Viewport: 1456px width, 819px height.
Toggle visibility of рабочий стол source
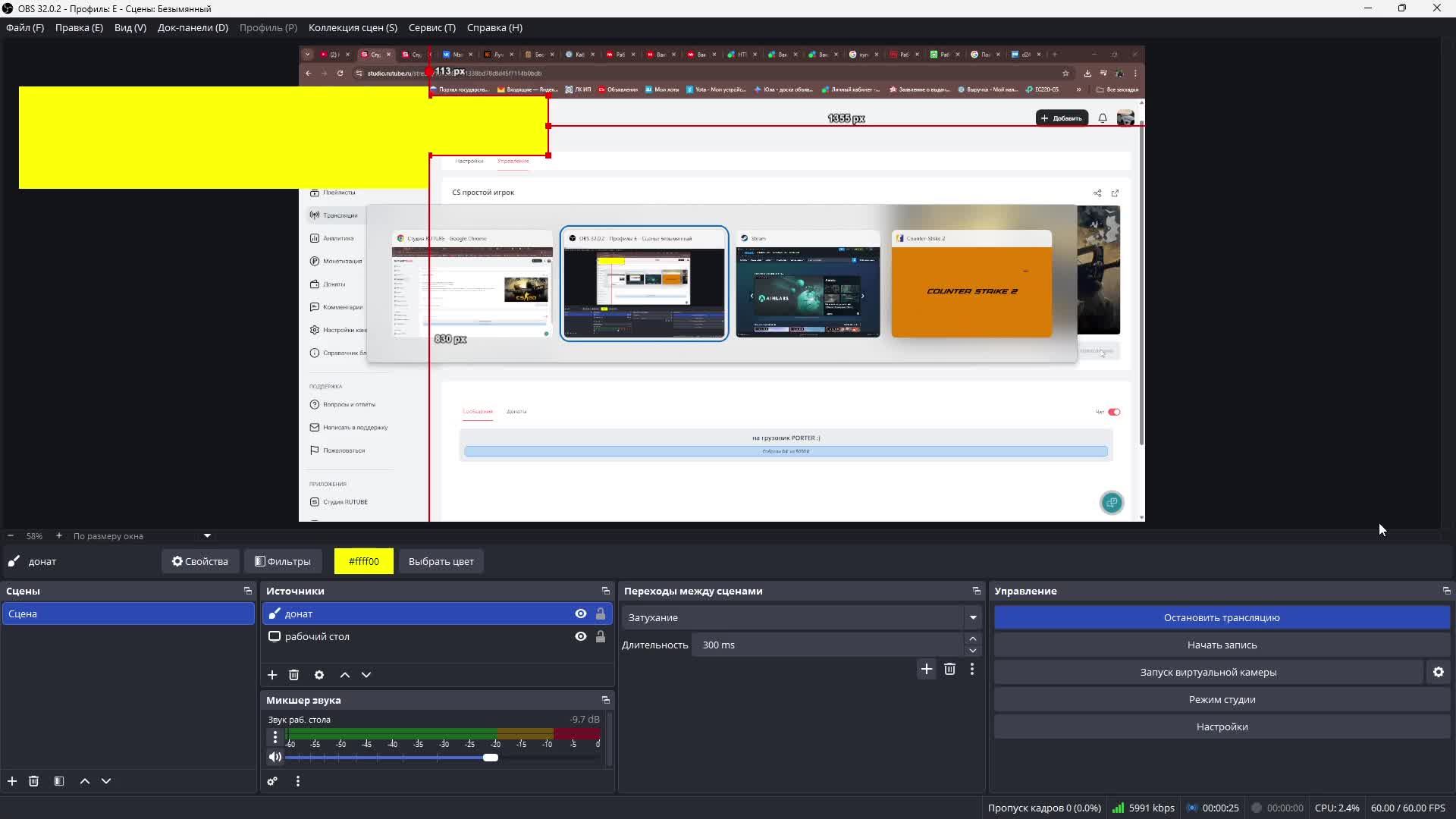pos(580,636)
